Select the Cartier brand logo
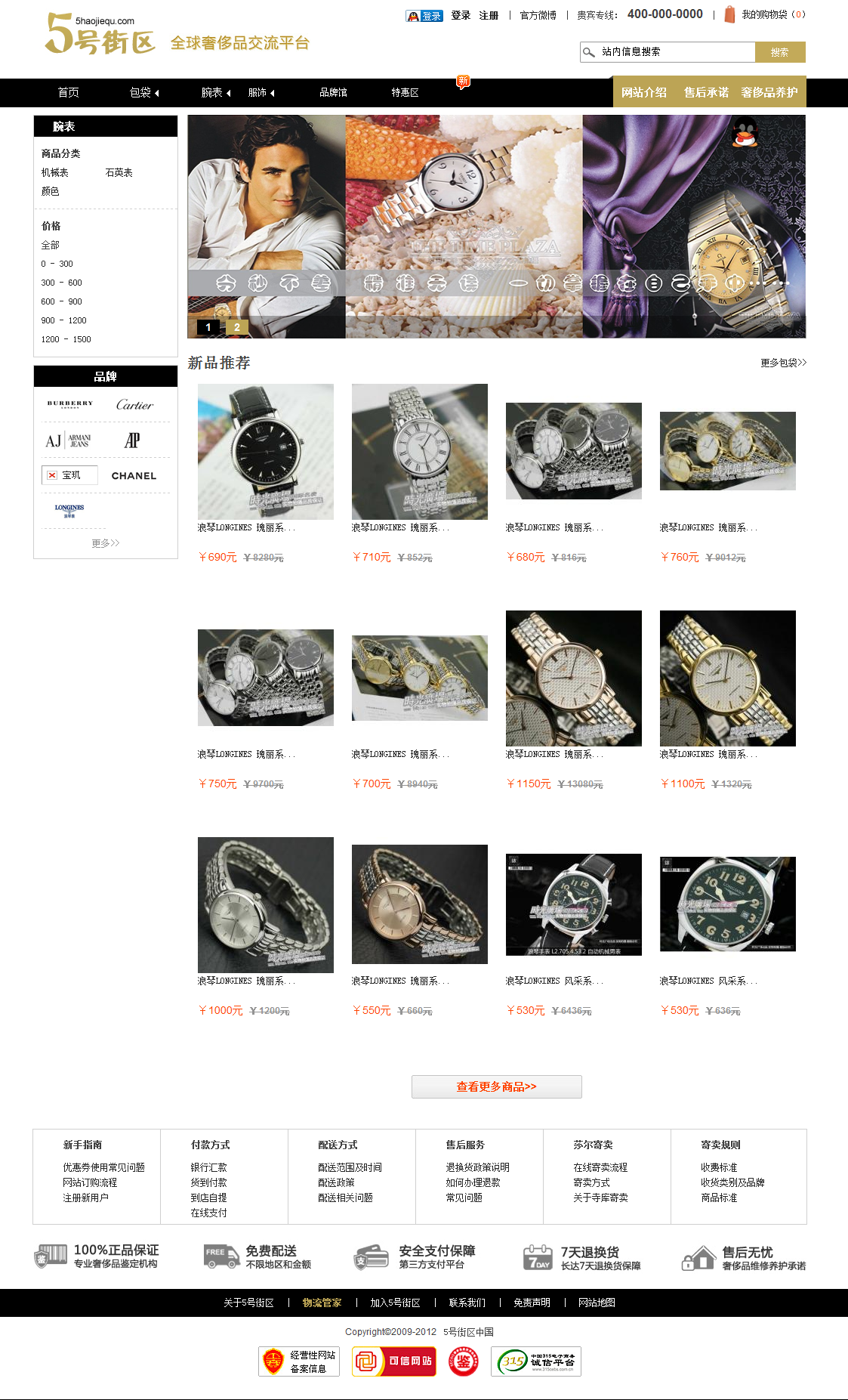The height and width of the screenshot is (1400, 848). tap(134, 405)
